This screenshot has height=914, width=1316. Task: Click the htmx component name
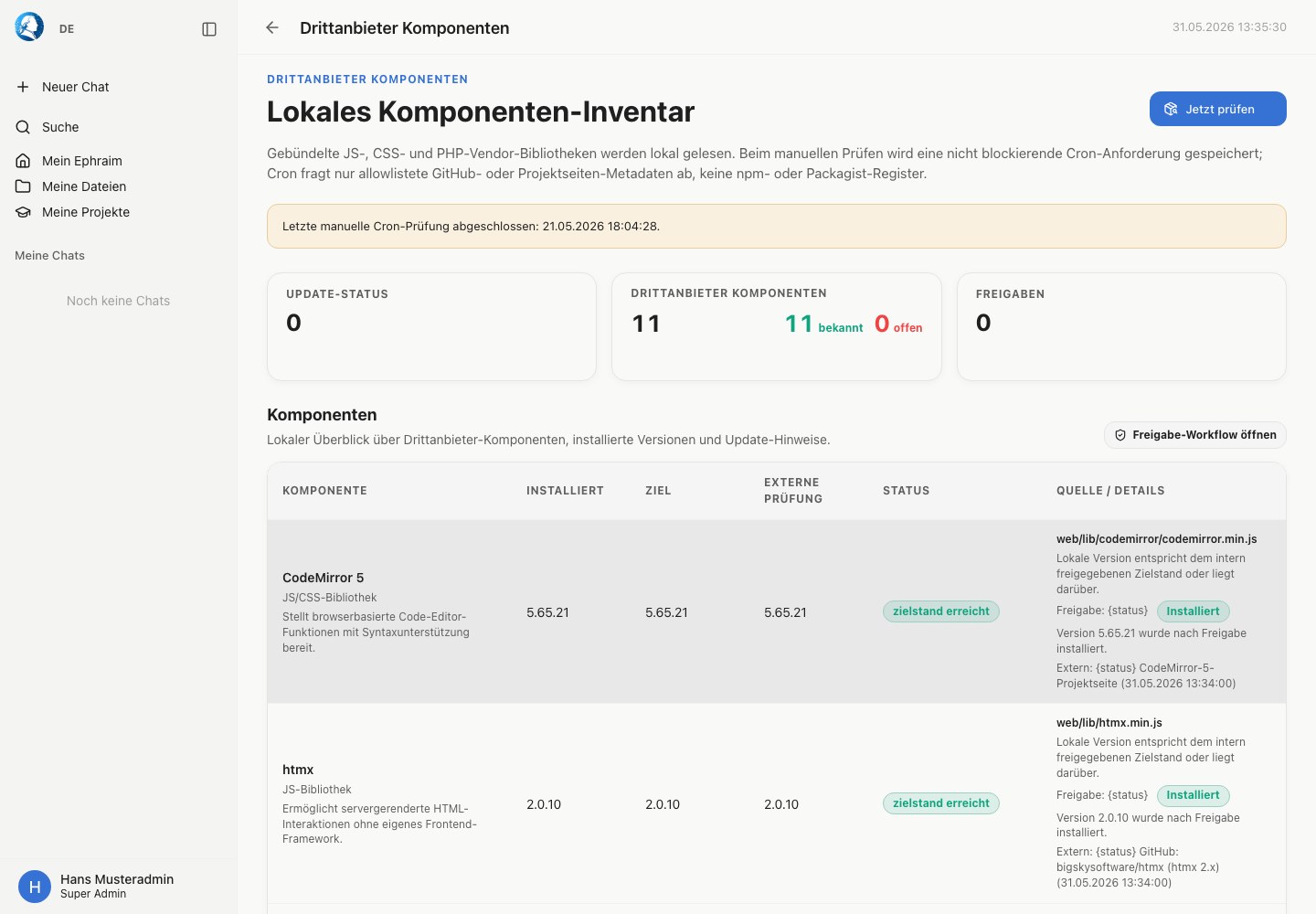click(298, 770)
